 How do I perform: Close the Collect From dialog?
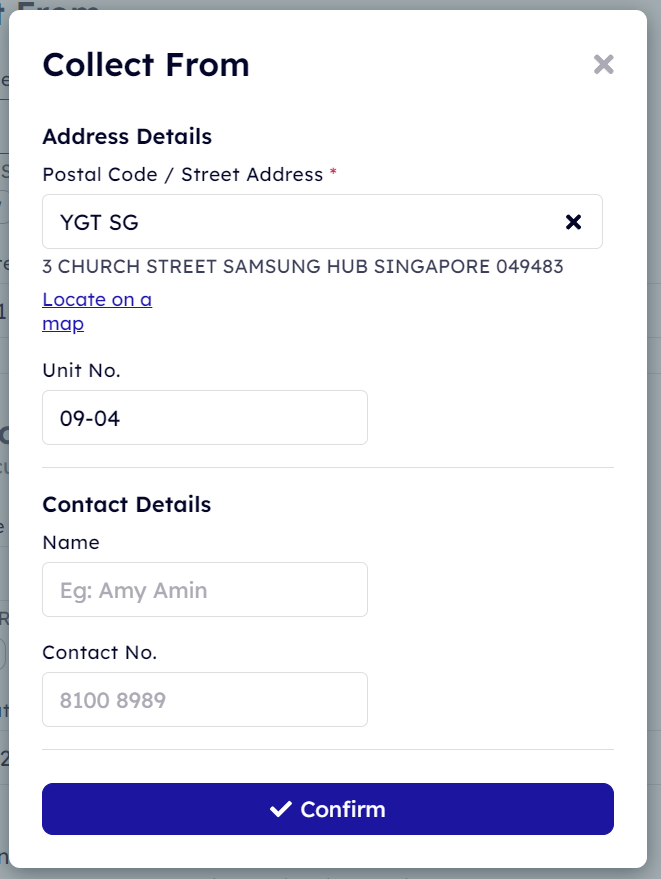(x=603, y=64)
